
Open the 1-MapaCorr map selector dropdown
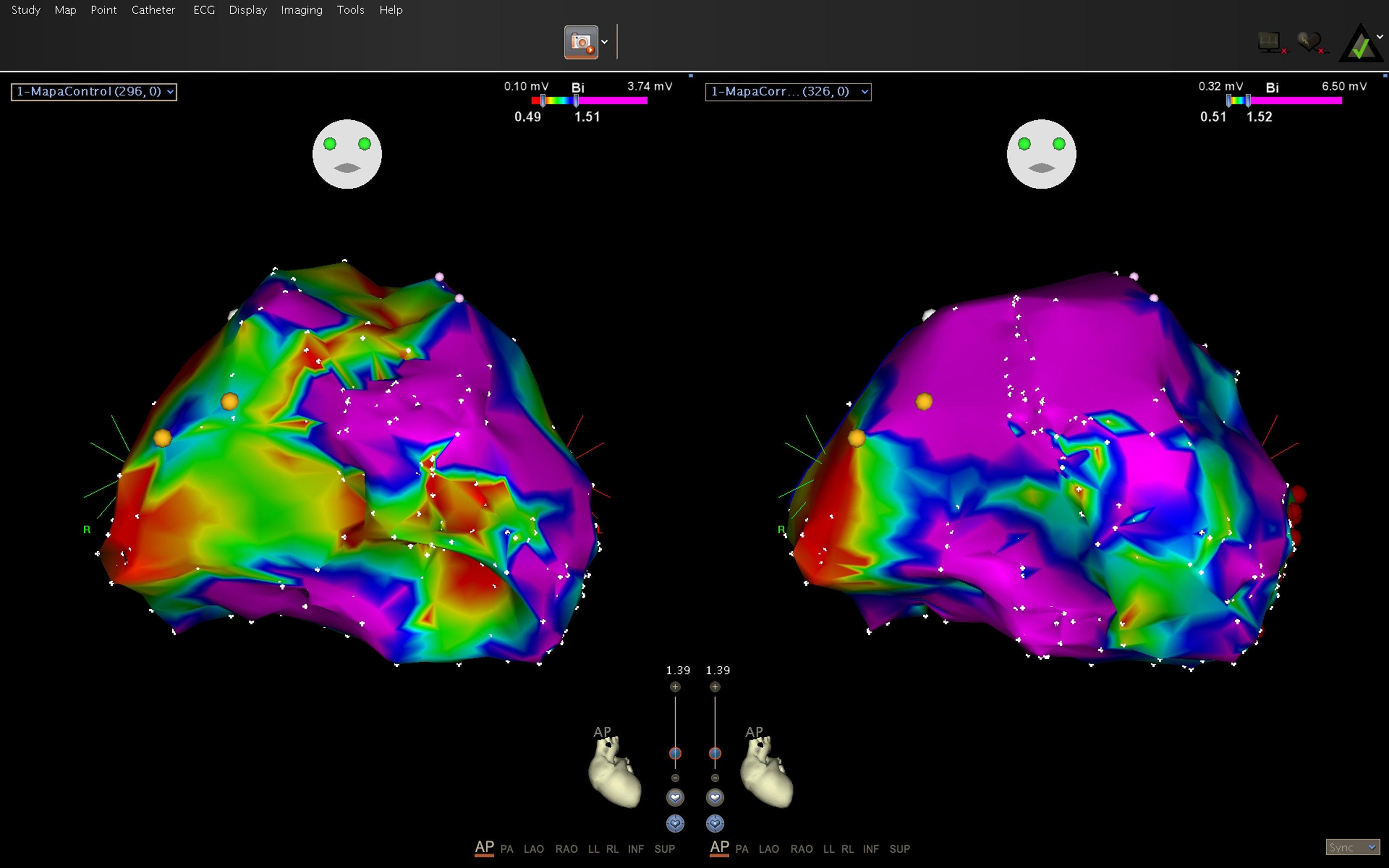788,92
